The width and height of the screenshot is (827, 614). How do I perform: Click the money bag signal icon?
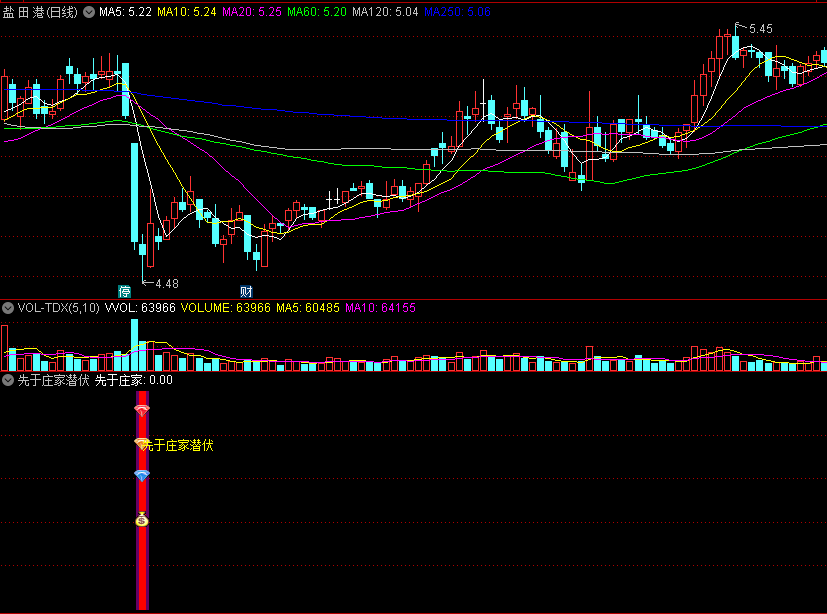pos(142,519)
